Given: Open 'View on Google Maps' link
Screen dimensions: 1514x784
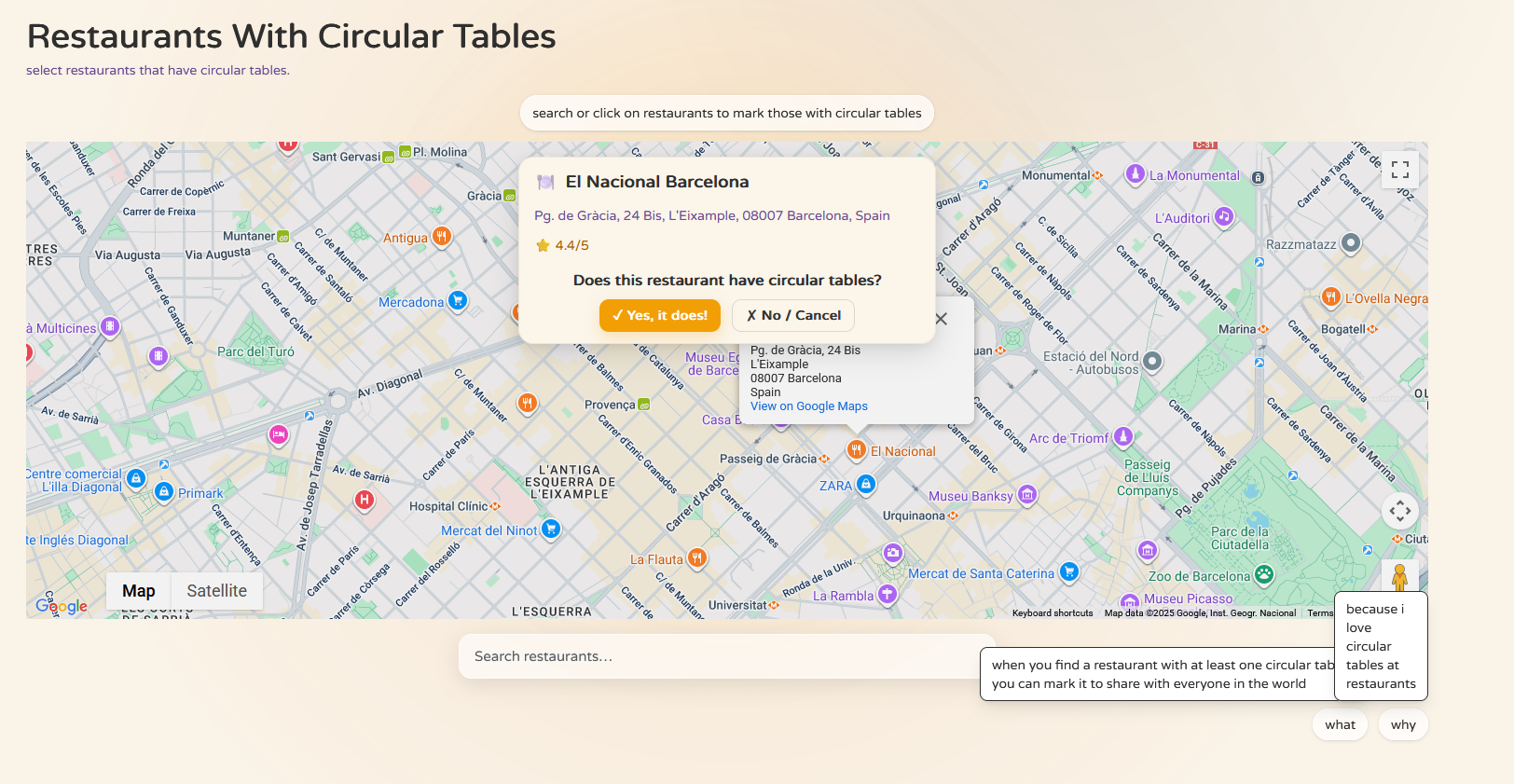Looking at the screenshot, I should pyautogui.click(x=808, y=406).
